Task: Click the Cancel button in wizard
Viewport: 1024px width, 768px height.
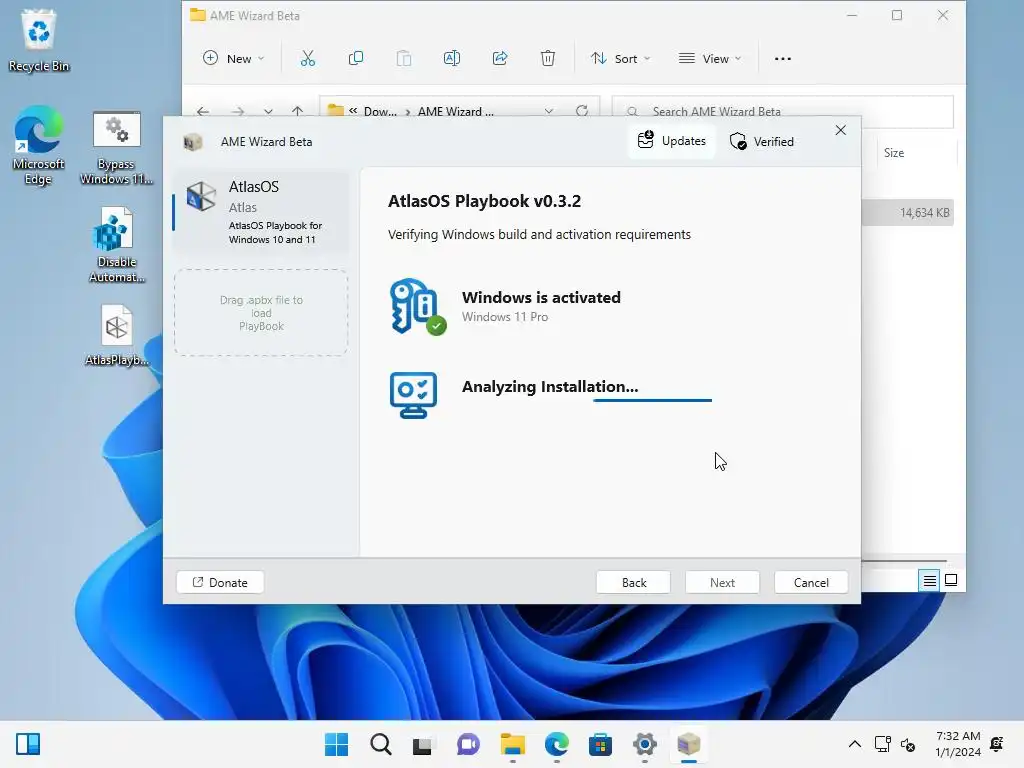Action: coord(811,583)
